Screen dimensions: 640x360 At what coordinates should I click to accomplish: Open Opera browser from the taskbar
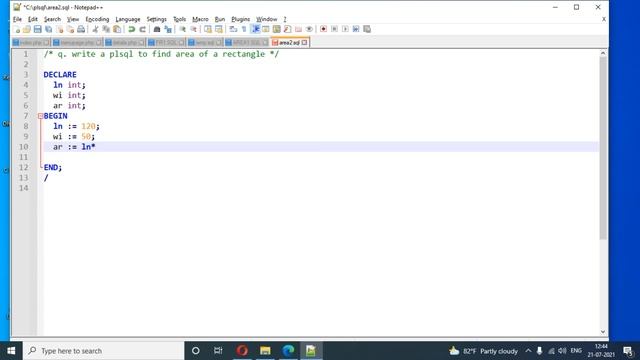coord(242,351)
